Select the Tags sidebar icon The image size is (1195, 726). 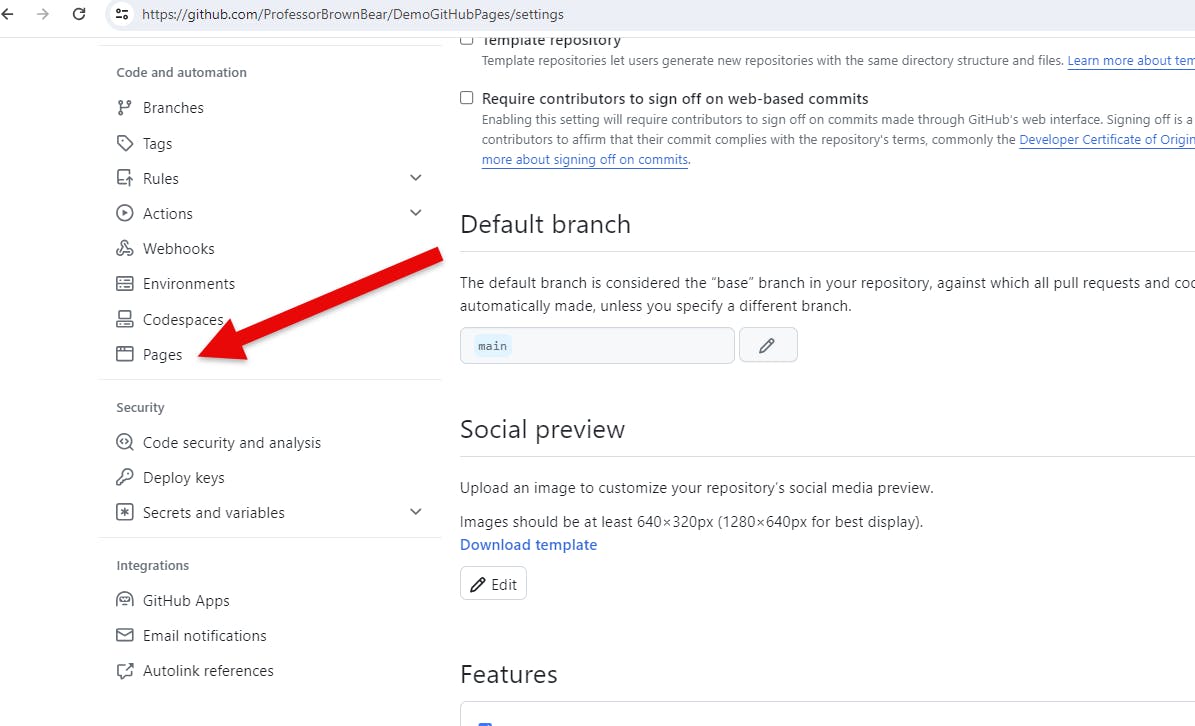pyautogui.click(x=122, y=142)
